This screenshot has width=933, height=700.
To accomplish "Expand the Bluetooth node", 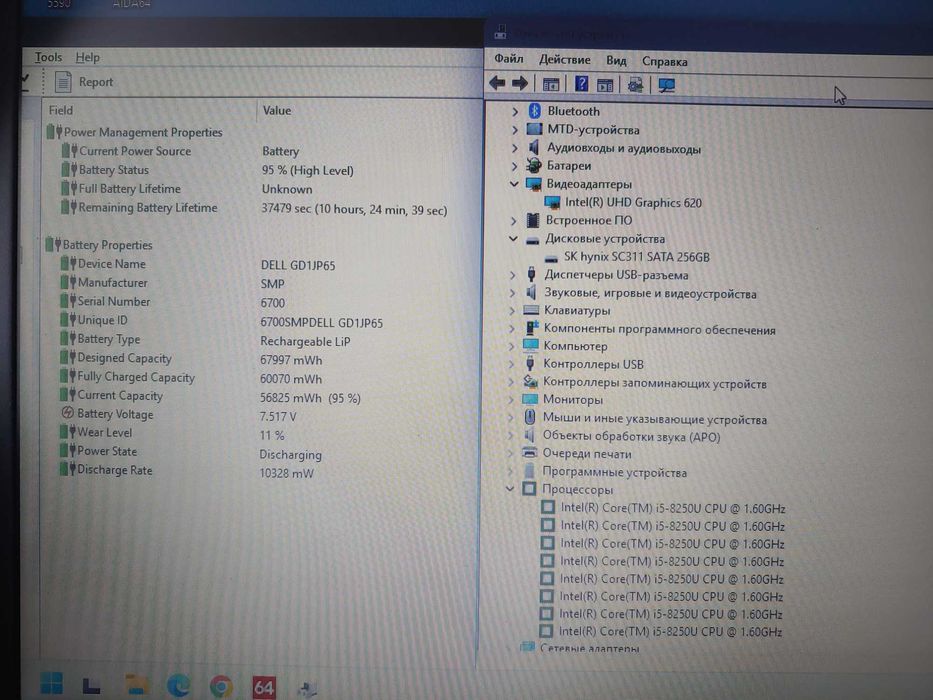I will 515,111.
